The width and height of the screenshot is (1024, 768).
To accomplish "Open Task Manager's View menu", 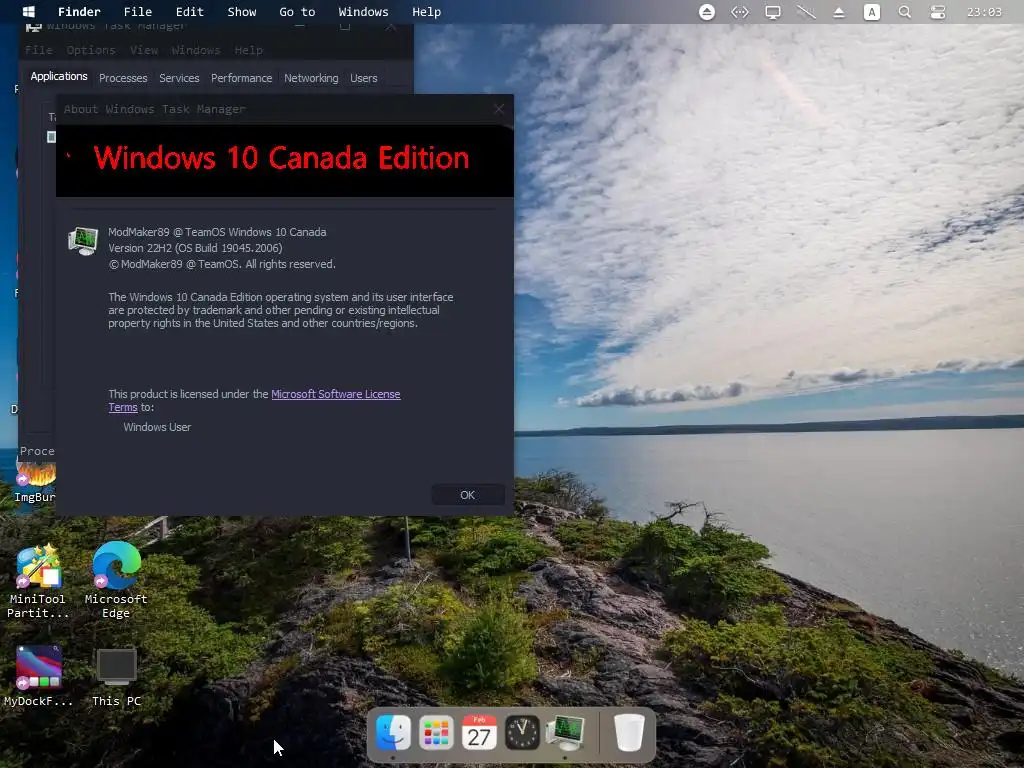I will [x=144, y=50].
